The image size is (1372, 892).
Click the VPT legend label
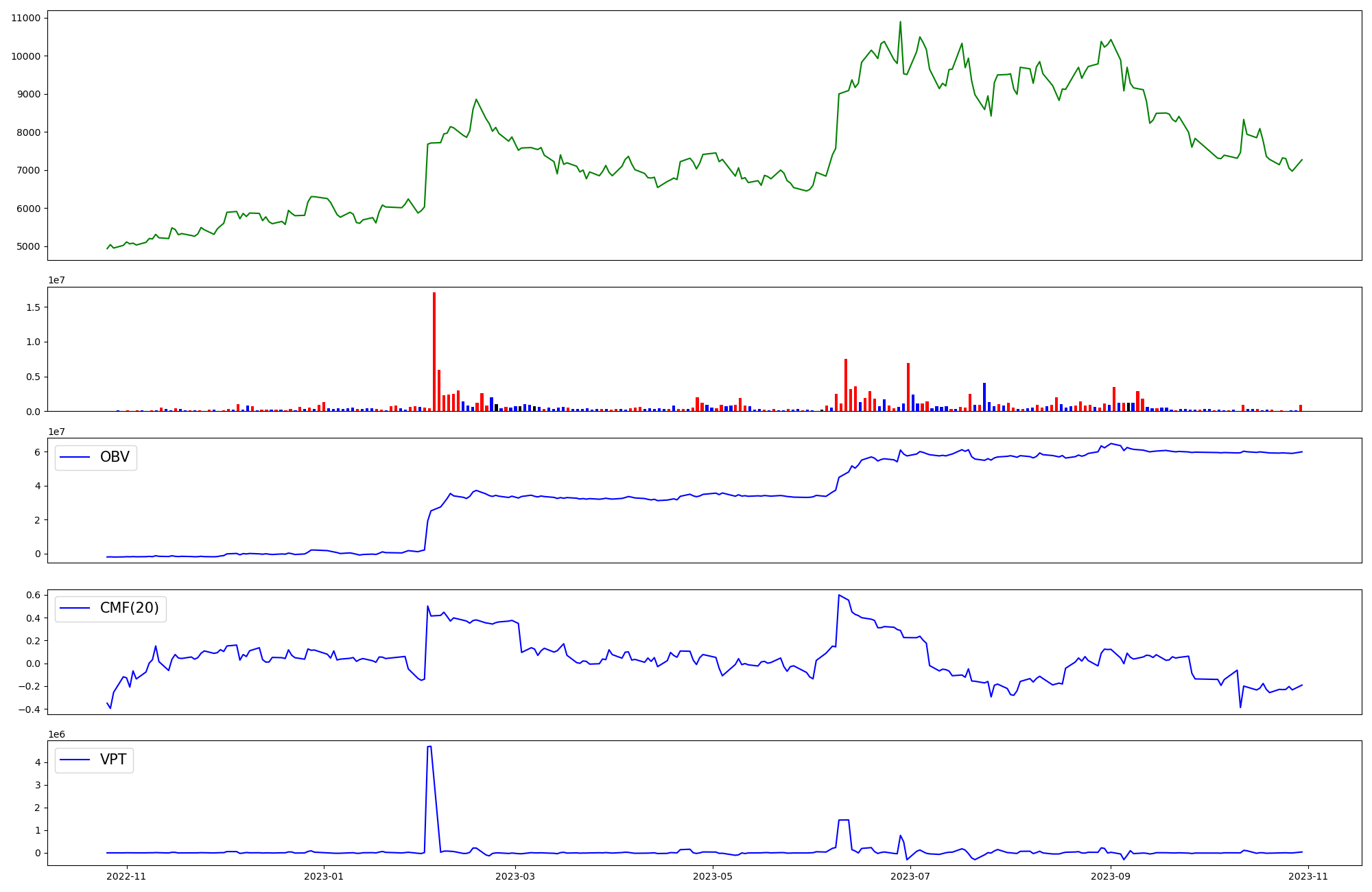(x=113, y=760)
